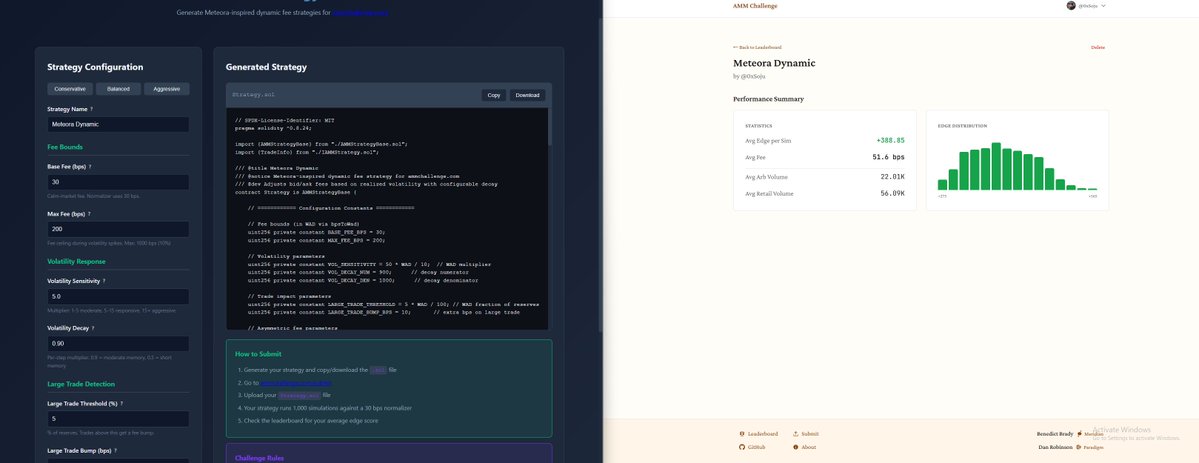Click the Meridian logo icon

tap(1079, 434)
